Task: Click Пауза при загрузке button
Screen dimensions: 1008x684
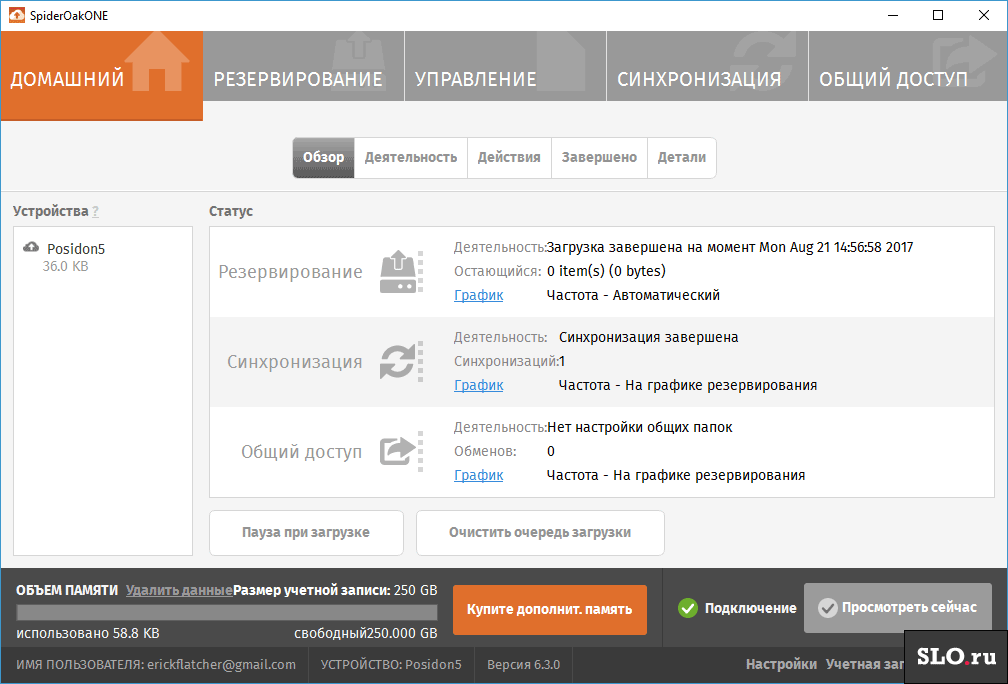Action: point(306,532)
